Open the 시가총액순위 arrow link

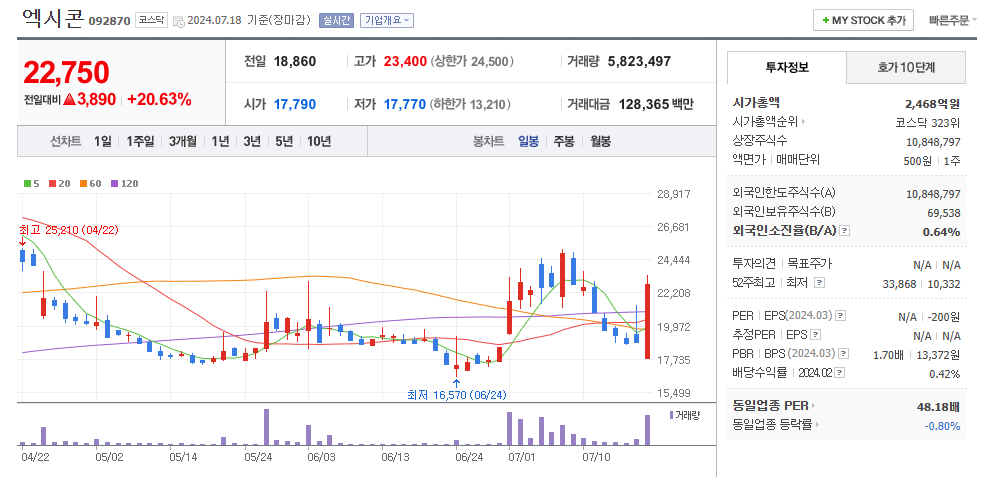pyautogui.click(x=803, y=121)
